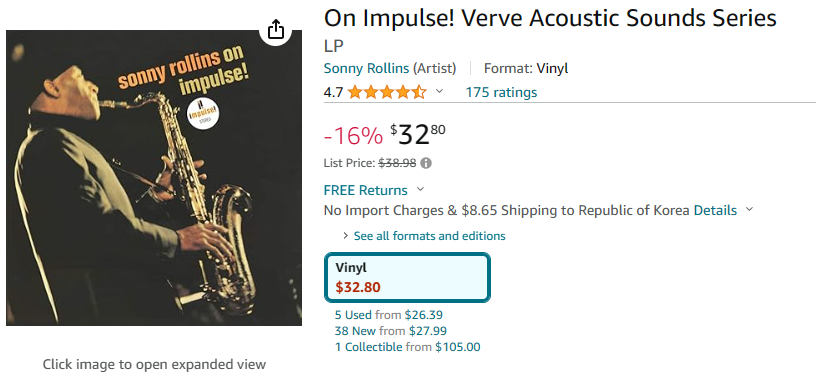This screenshot has height=377, width=816.
Task: Expand the FREE Returns dropdown arrow
Action: (420, 189)
